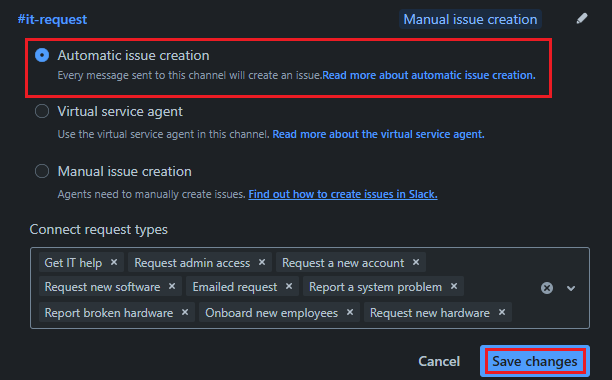Remove the Request new software tag

[x=172, y=286]
